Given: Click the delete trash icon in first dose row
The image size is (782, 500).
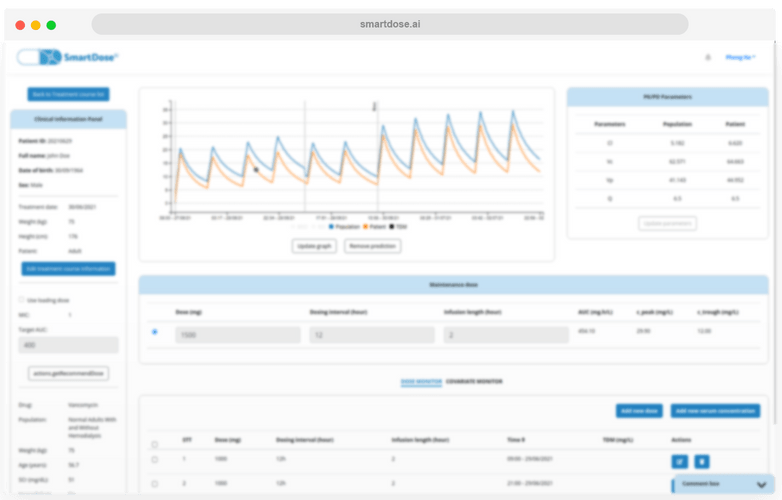Looking at the screenshot, I should pyautogui.click(x=702, y=461).
